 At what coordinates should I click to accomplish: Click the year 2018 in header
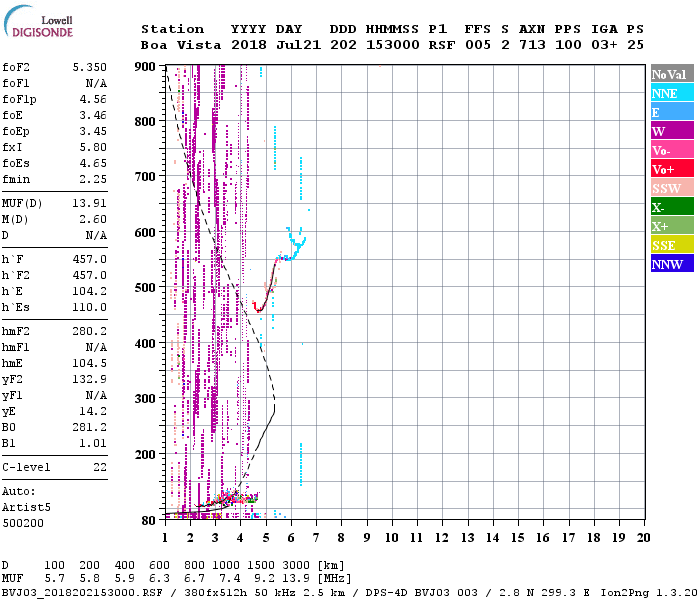[x=249, y=45]
